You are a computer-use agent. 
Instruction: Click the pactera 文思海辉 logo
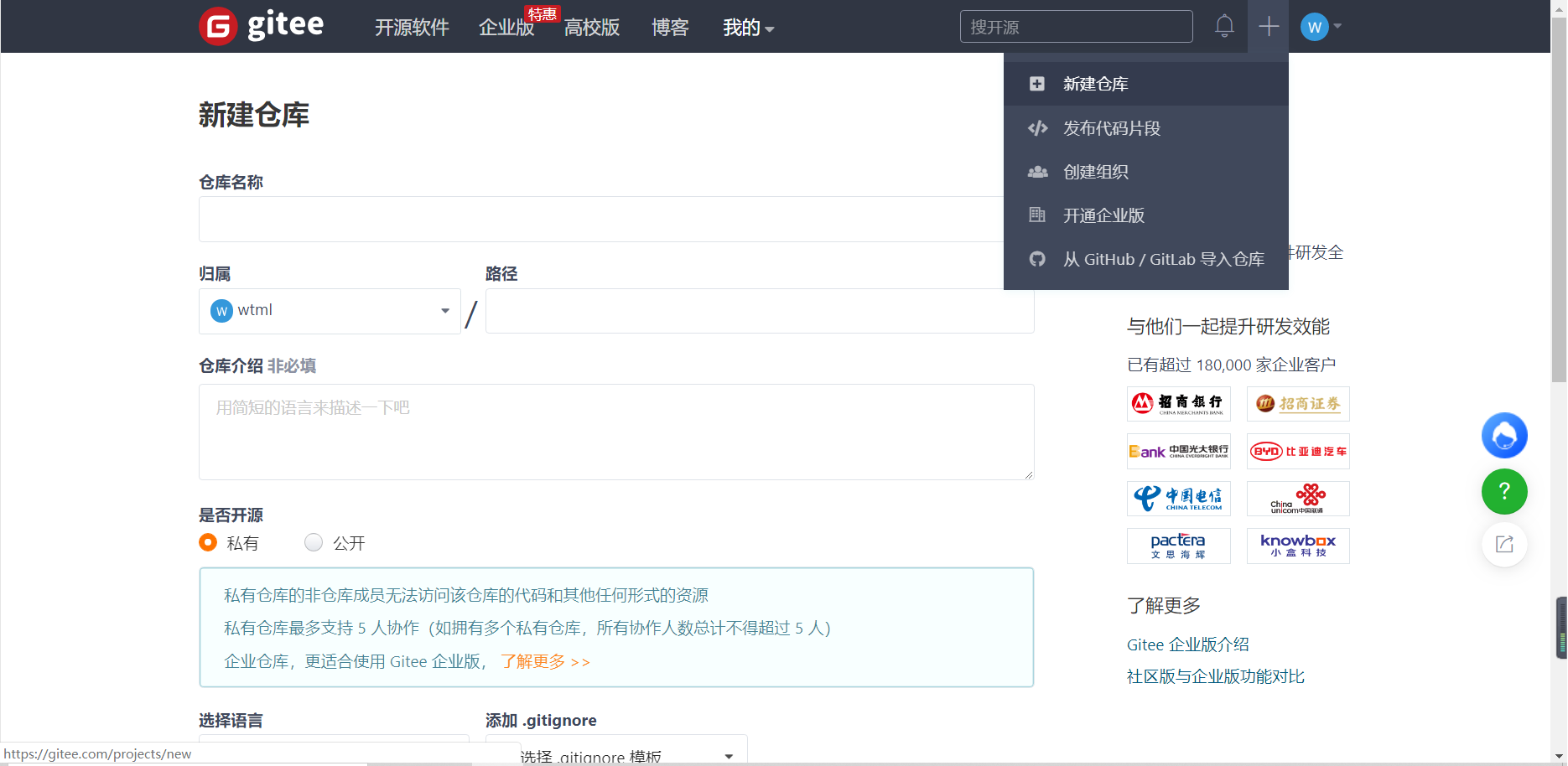pos(1179,546)
